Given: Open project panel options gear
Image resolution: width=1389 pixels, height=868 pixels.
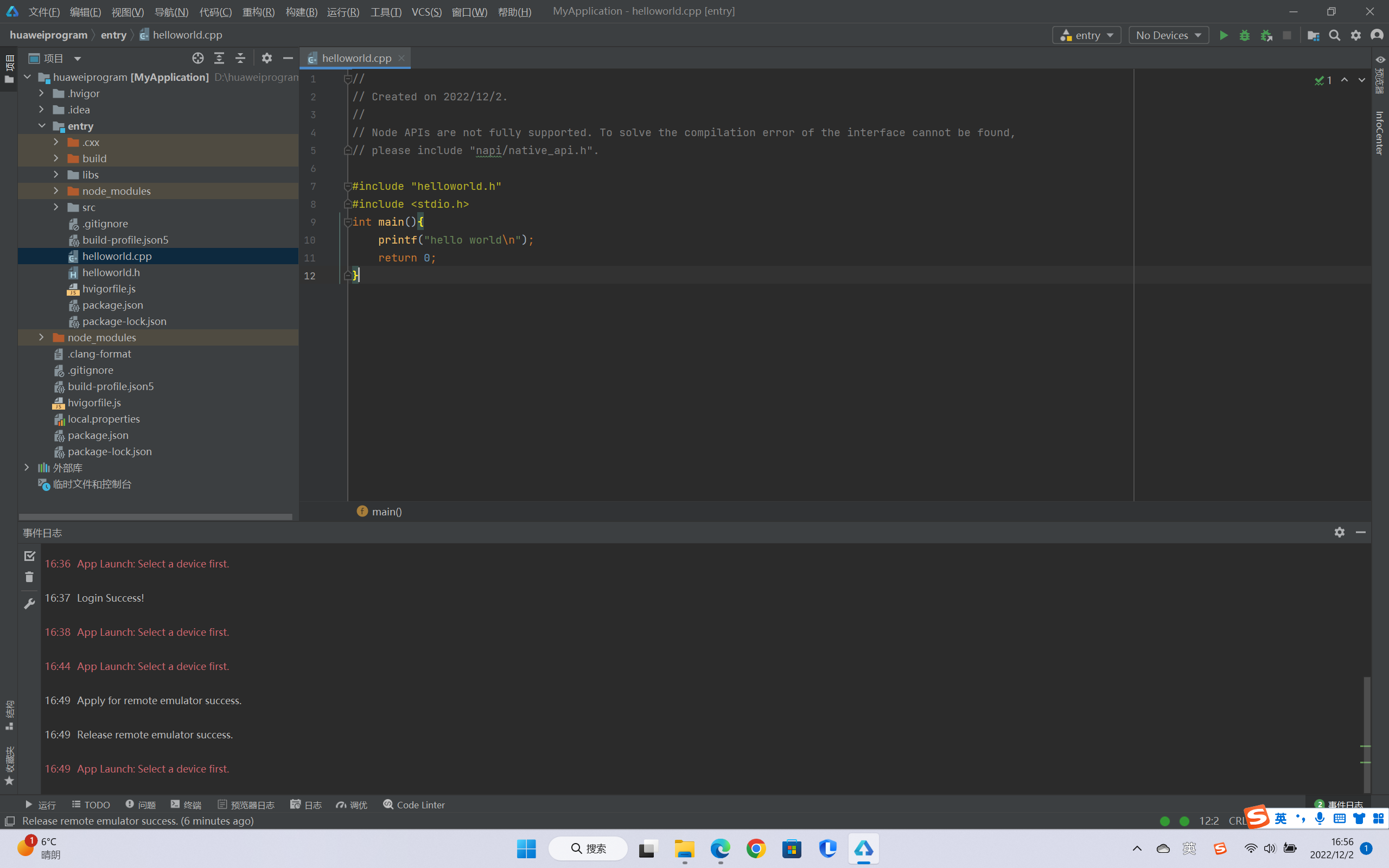Looking at the screenshot, I should pos(267,58).
